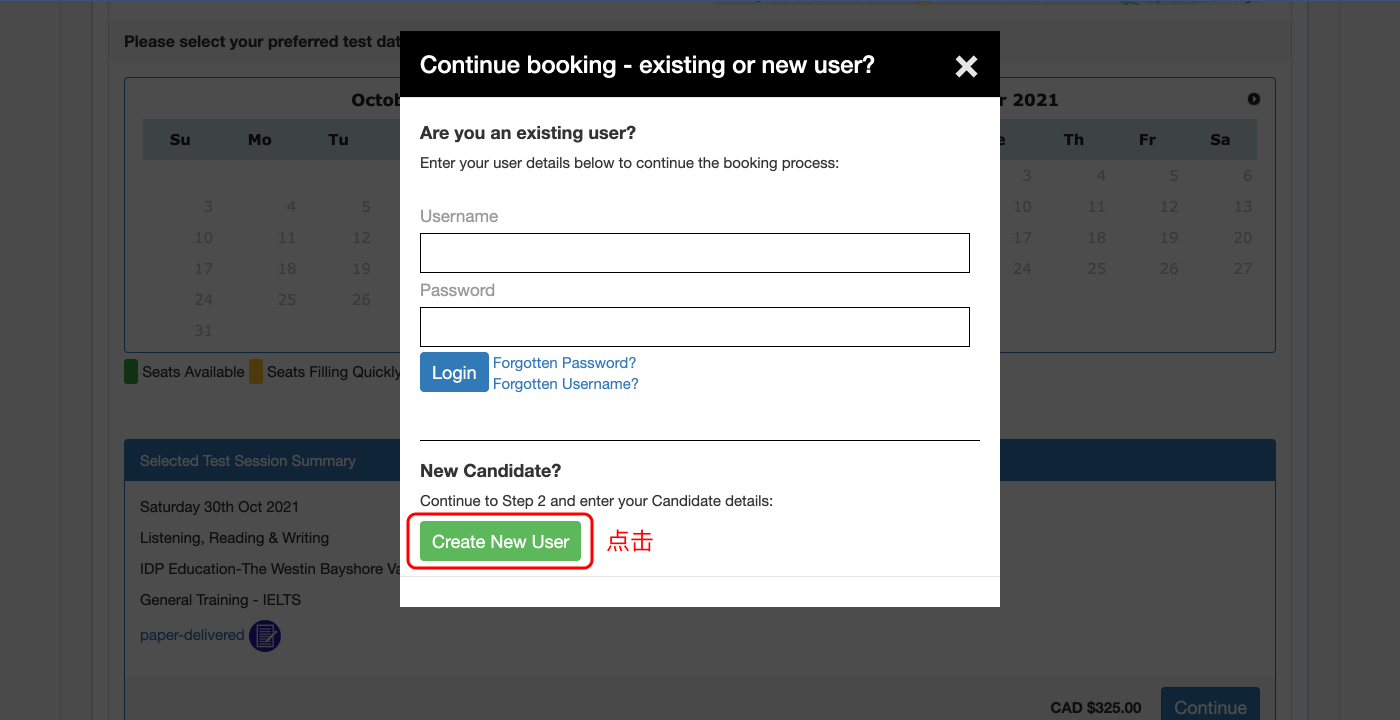
Task: Select October 19 in the calendar
Action: click(361, 269)
